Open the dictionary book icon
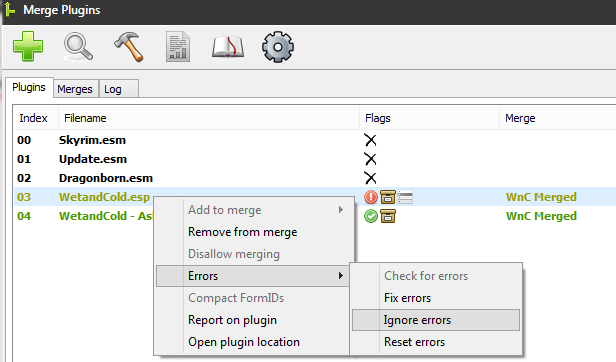The image size is (616, 362). (x=228, y=47)
